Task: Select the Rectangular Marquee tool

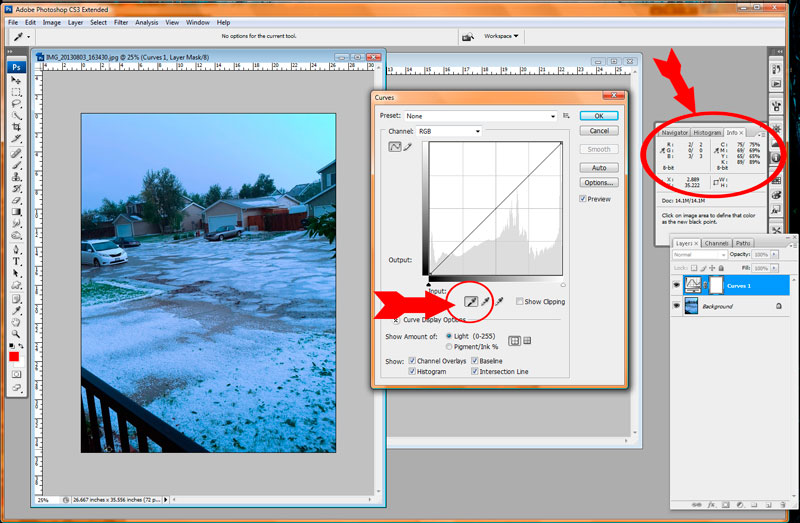Action: tap(16, 92)
